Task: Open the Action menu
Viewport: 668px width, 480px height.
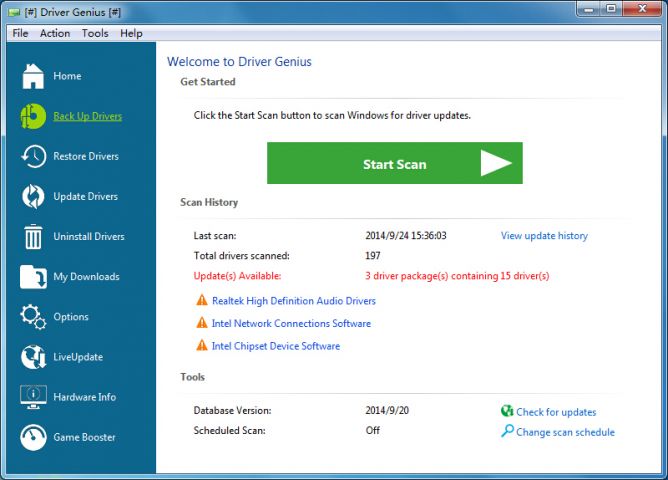Action: [55, 33]
